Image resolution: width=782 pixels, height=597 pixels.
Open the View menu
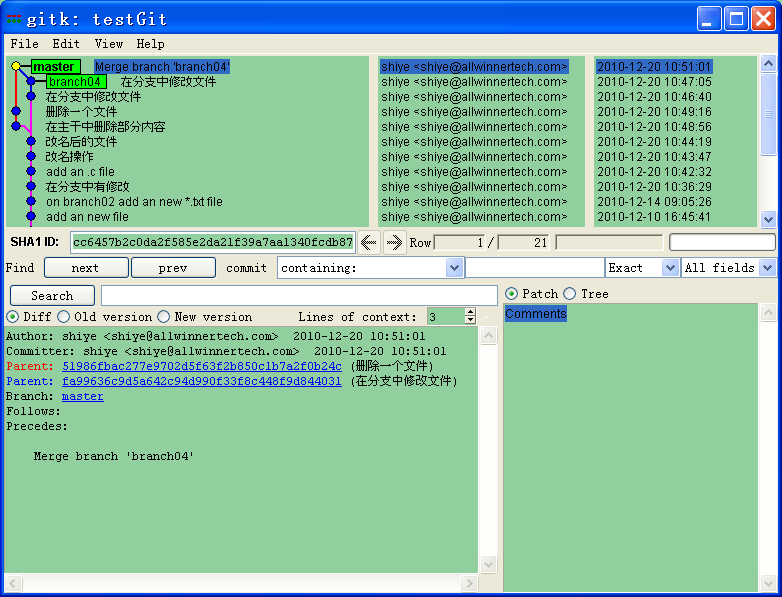(x=109, y=44)
